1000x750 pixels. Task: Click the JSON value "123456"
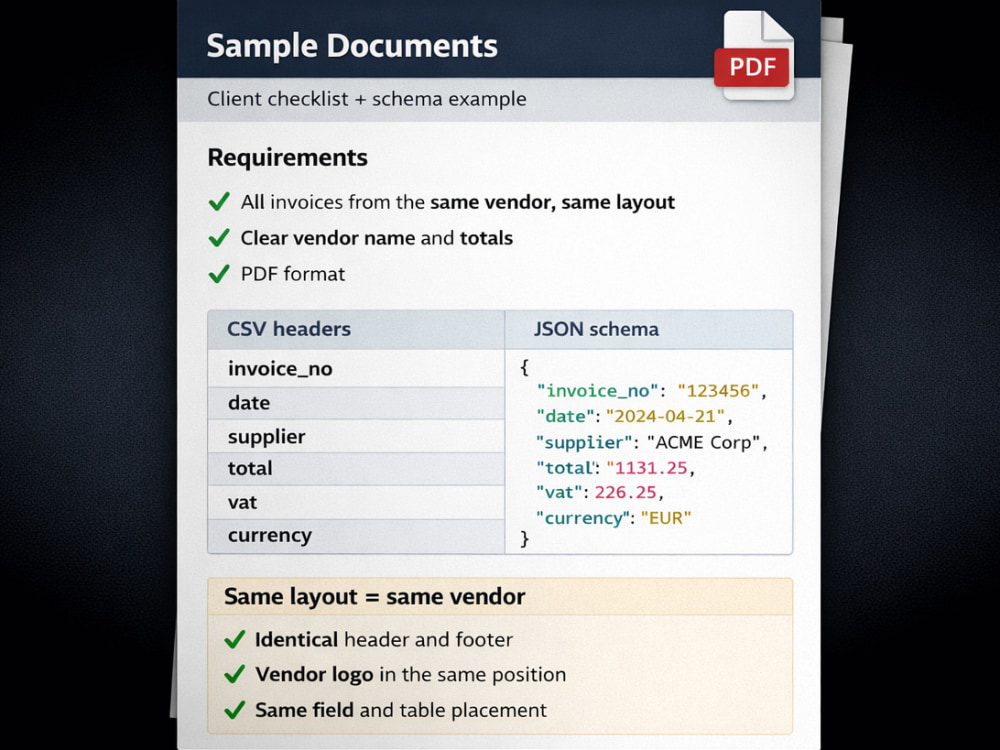click(718, 391)
